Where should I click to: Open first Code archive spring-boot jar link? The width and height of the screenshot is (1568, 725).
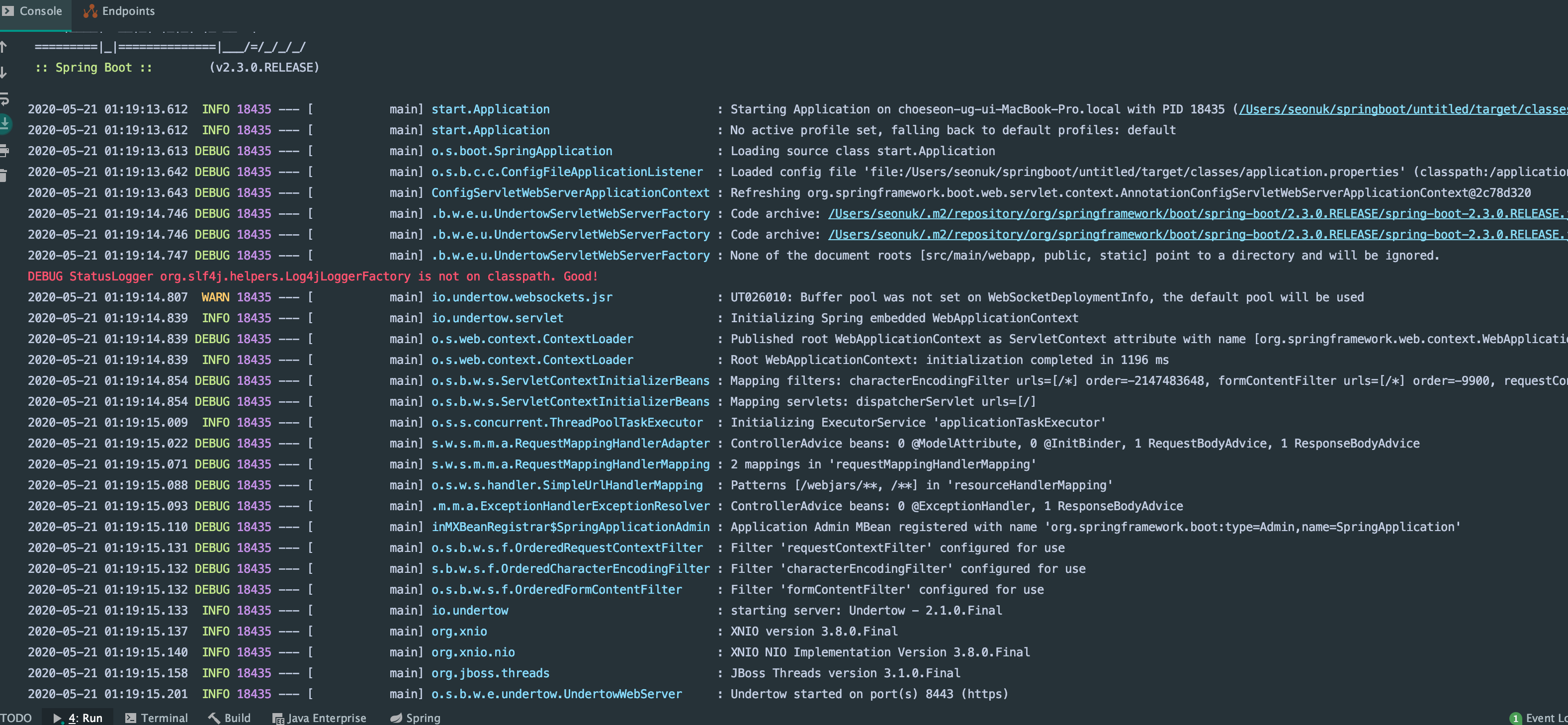click(x=1193, y=214)
